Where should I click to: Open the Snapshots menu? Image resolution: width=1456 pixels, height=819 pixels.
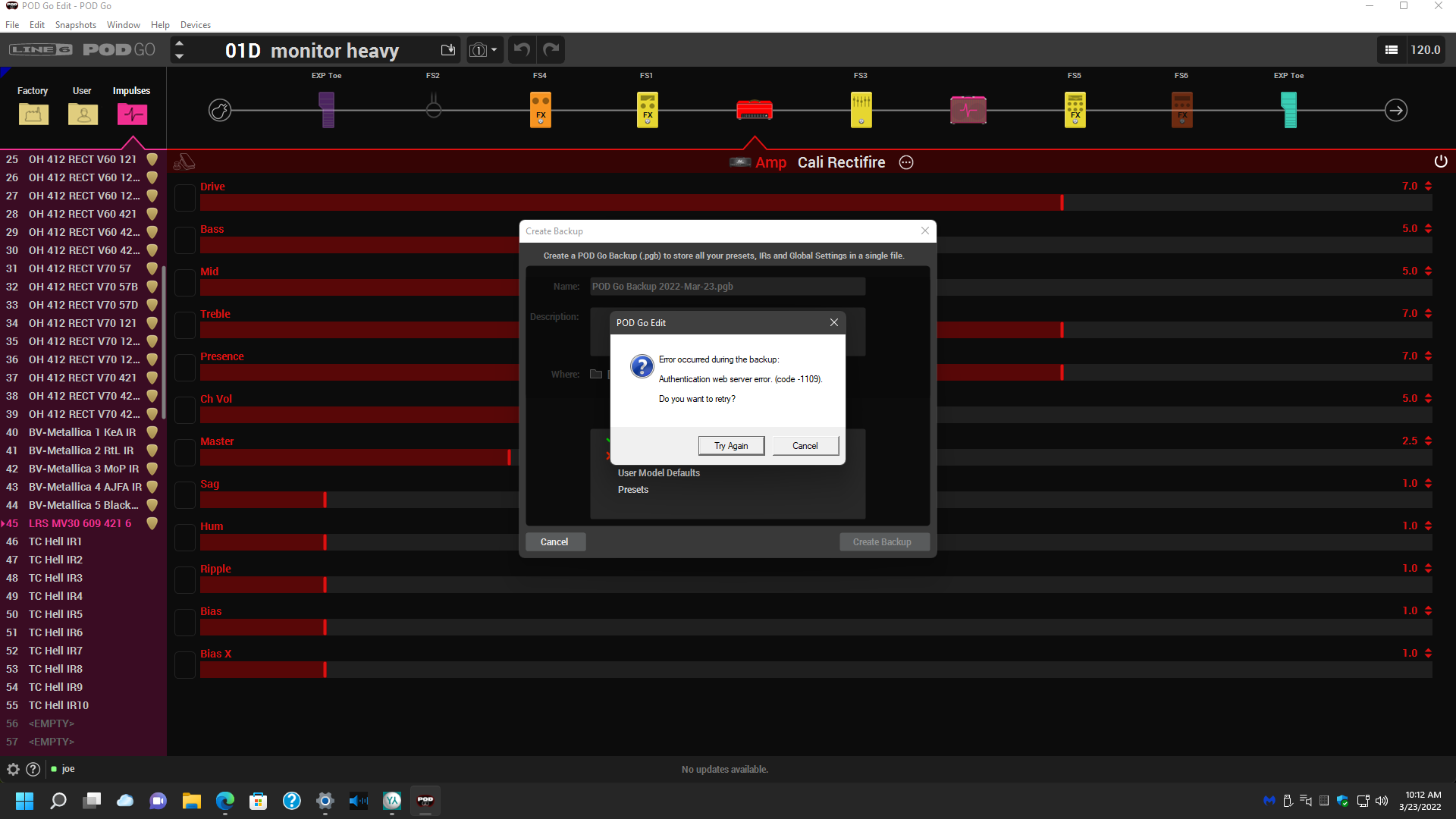75,25
